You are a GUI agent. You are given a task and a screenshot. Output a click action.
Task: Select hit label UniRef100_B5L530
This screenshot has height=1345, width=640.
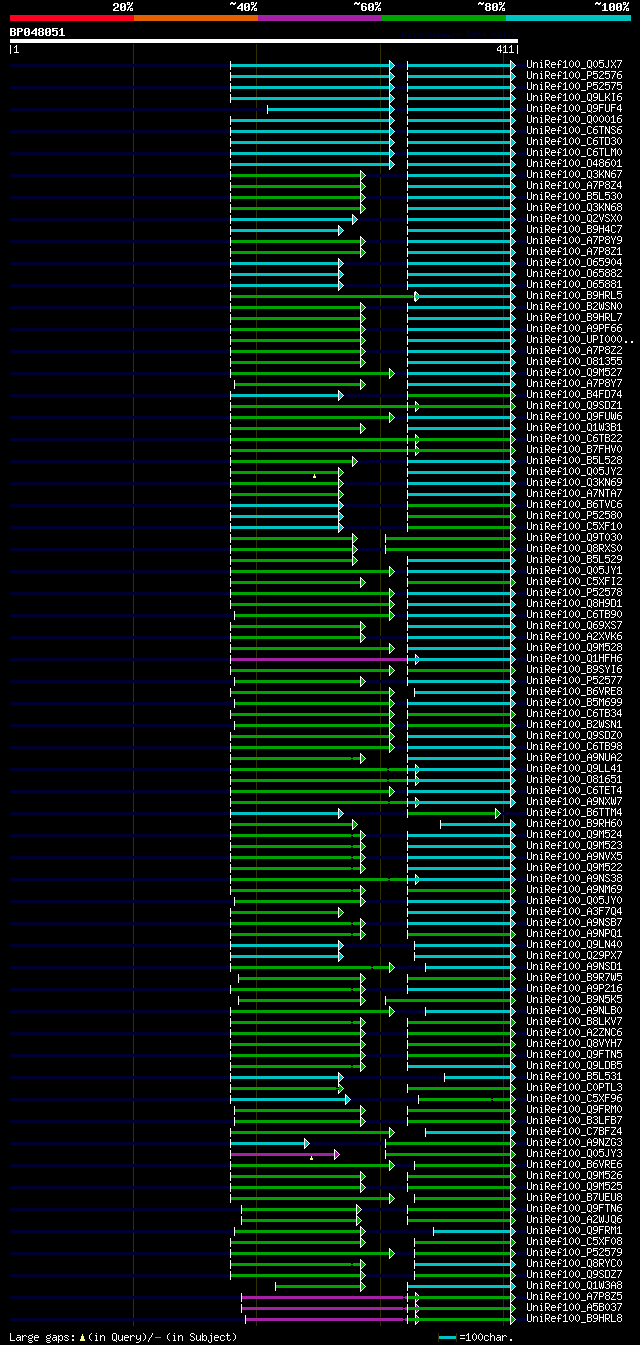(x=574, y=196)
